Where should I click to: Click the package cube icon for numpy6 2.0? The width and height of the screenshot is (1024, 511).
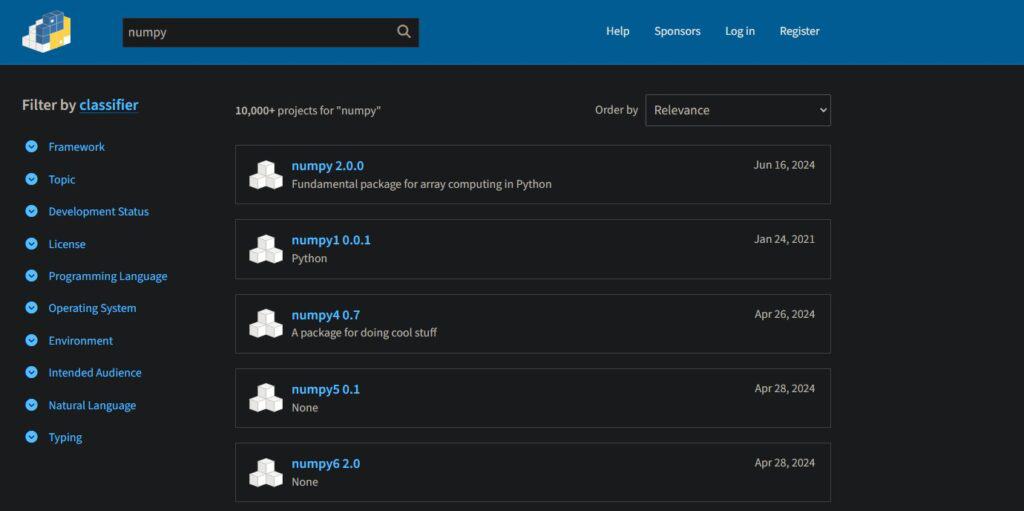[x=266, y=472]
